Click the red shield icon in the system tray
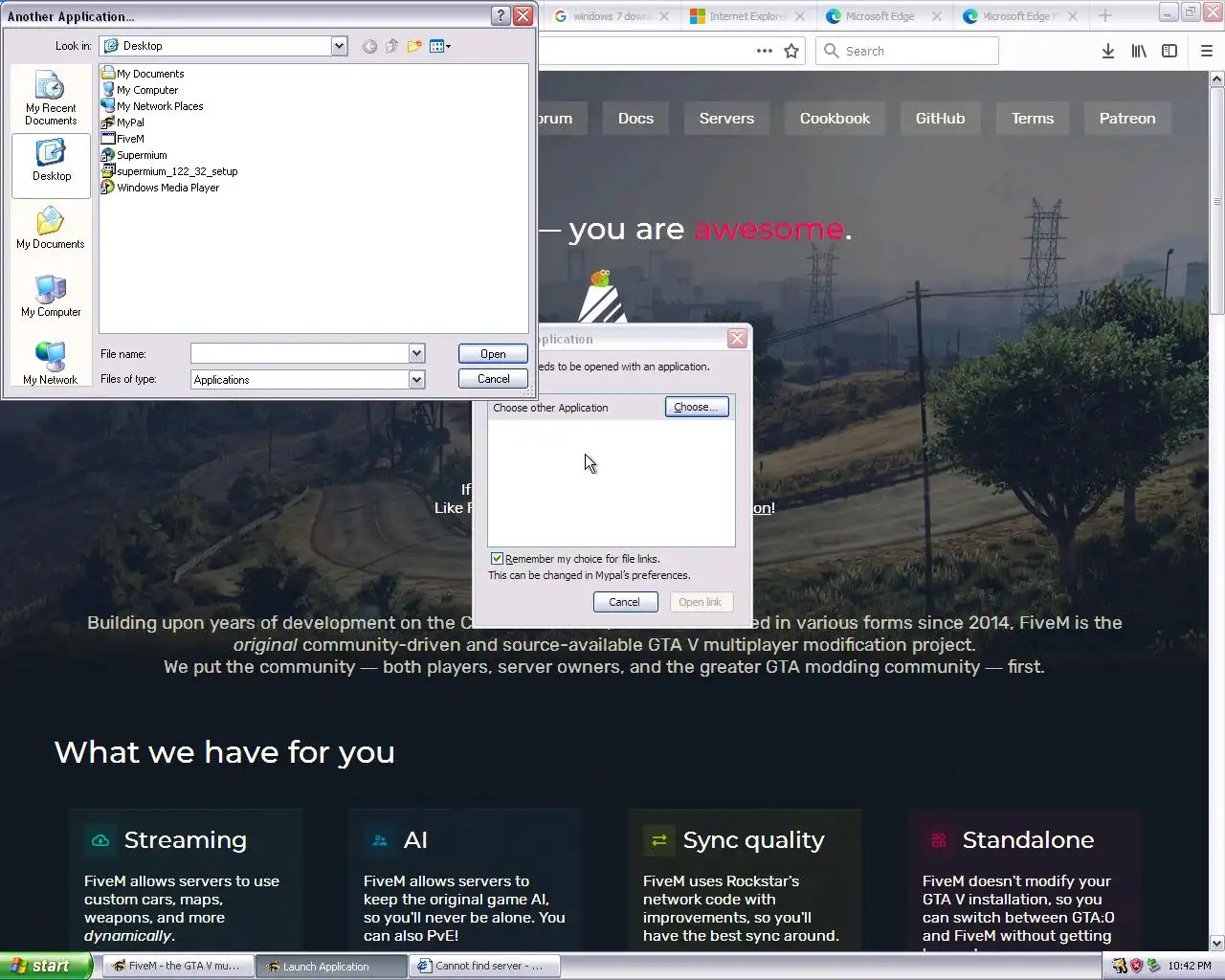This screenshot has height=980, width=1225. 1136,966
